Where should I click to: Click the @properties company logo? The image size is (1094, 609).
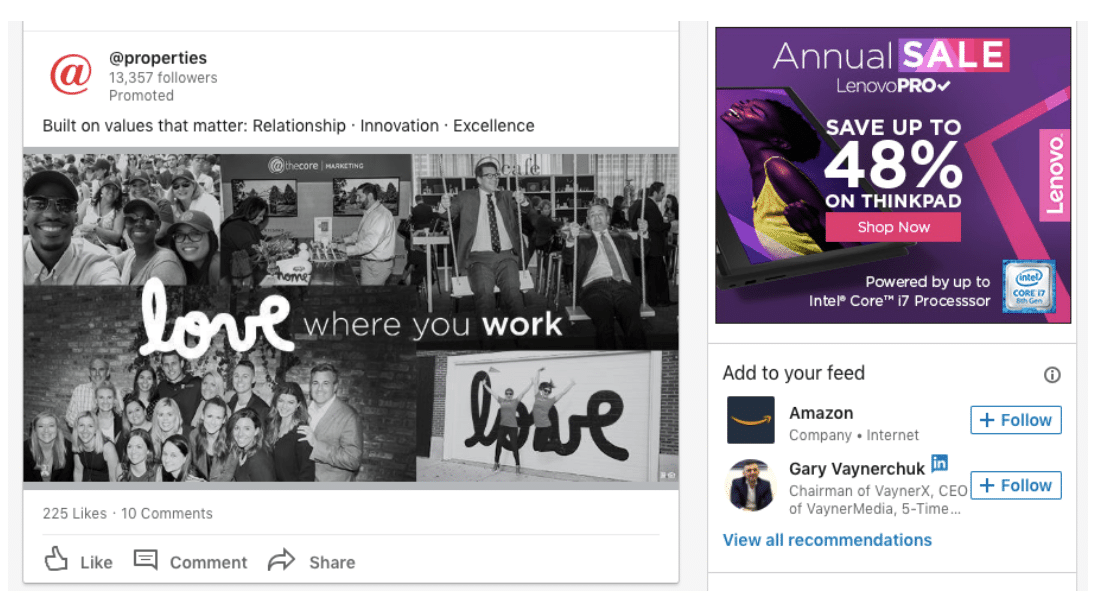click(x=70, y=75)
